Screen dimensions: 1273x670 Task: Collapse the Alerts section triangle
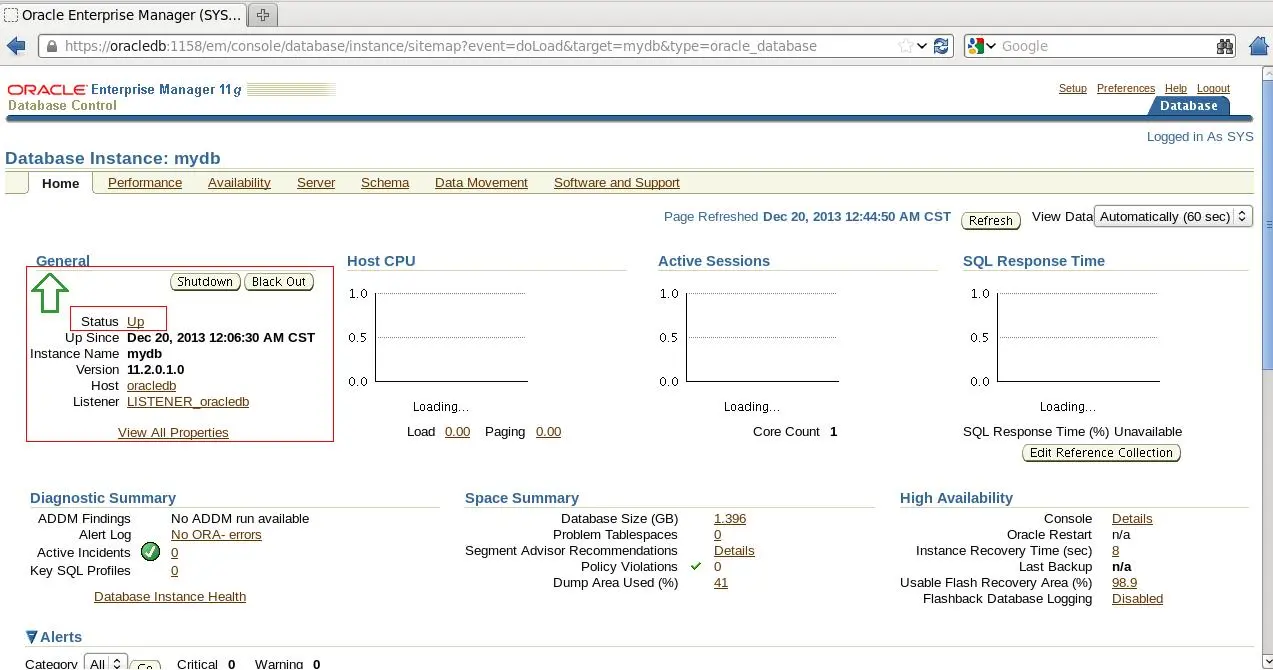(x=32, y=637)
